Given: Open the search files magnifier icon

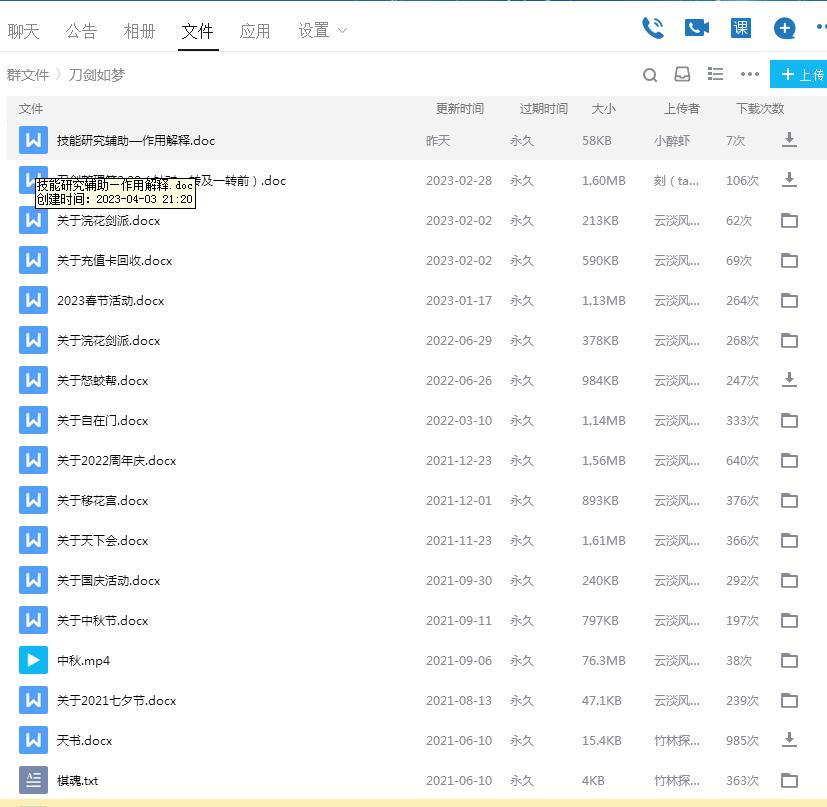Looking at the screenshot, I should [x=650, y=75].
